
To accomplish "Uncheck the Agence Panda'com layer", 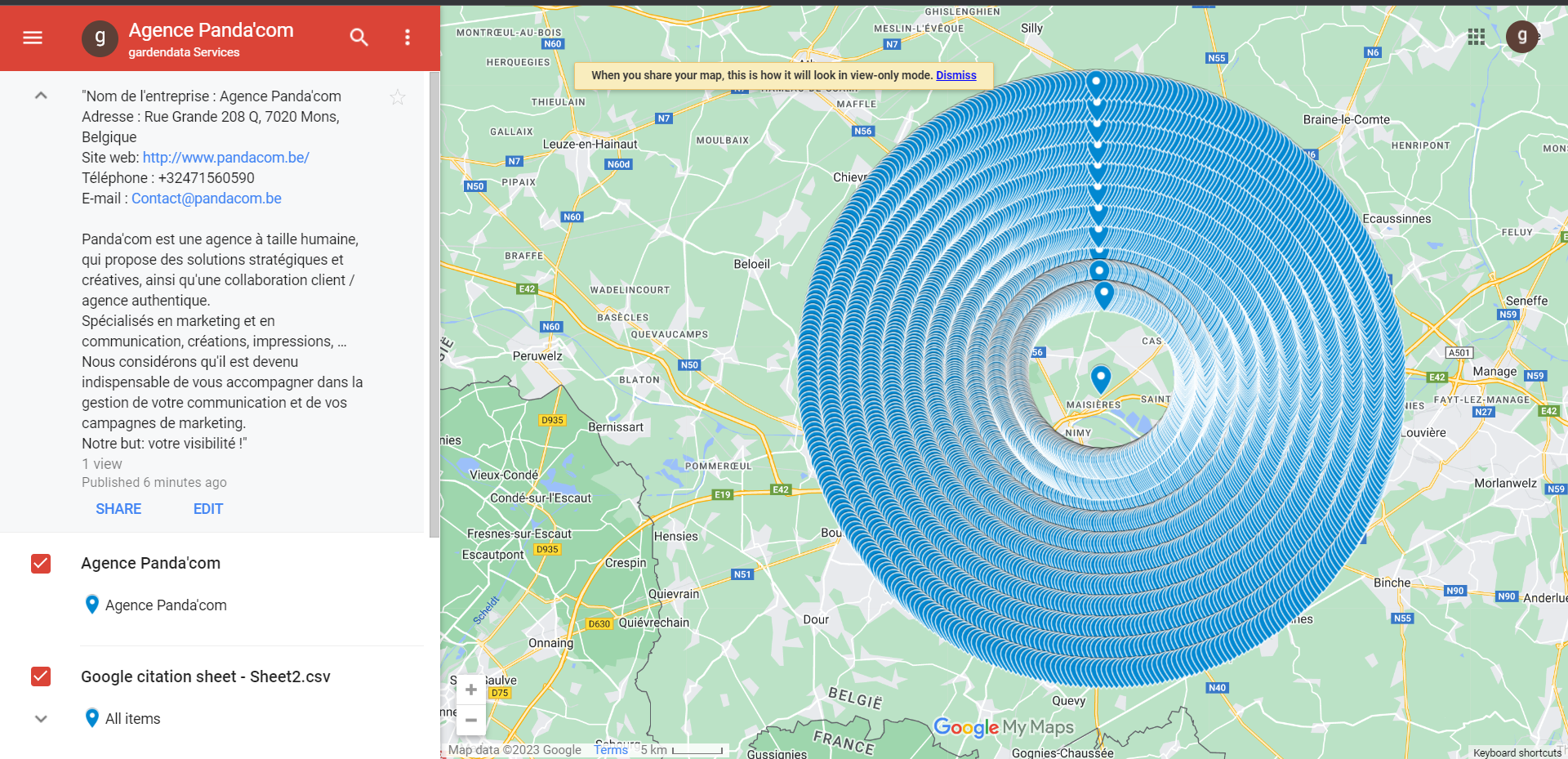I will coord(41,564).
